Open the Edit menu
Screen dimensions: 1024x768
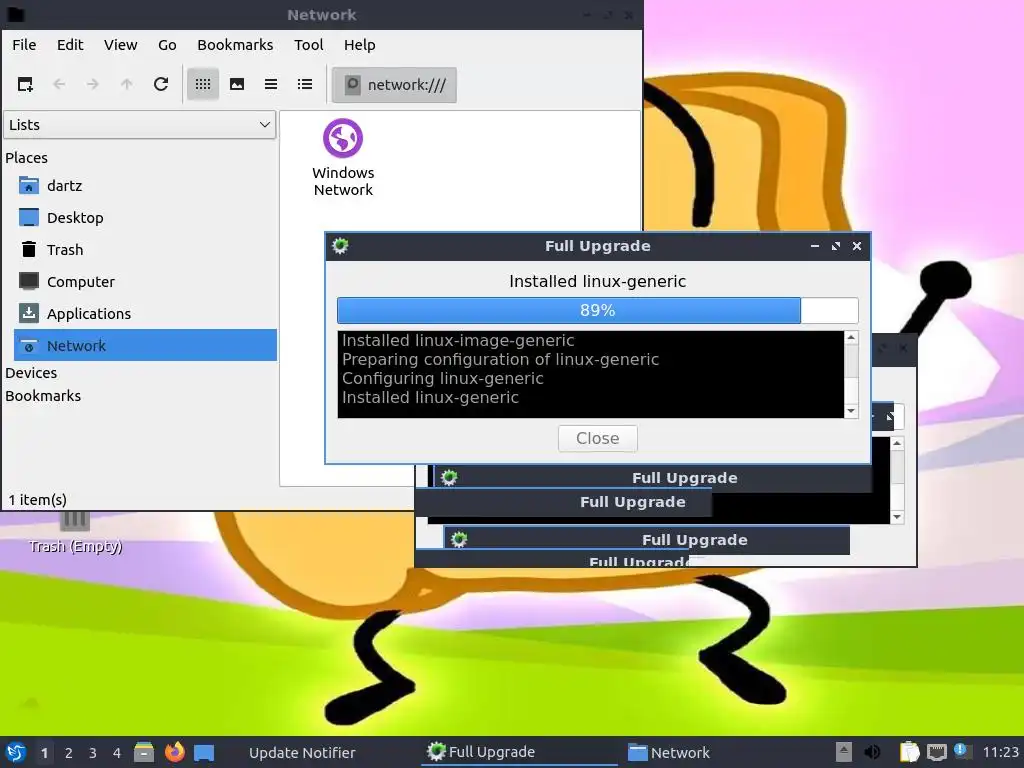70,45
